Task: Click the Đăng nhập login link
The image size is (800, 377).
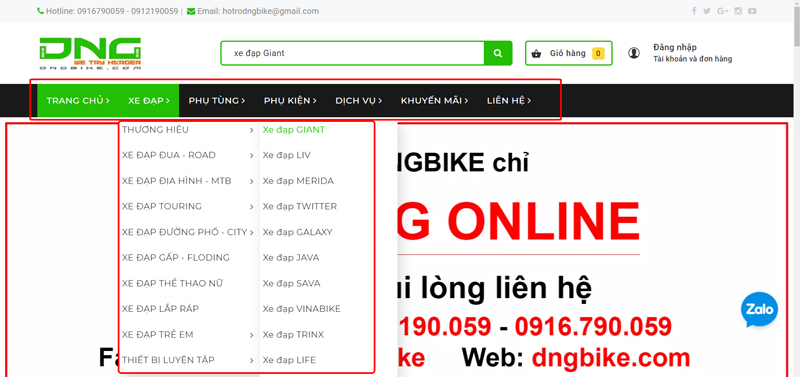Action: click(x=674, y=47)
